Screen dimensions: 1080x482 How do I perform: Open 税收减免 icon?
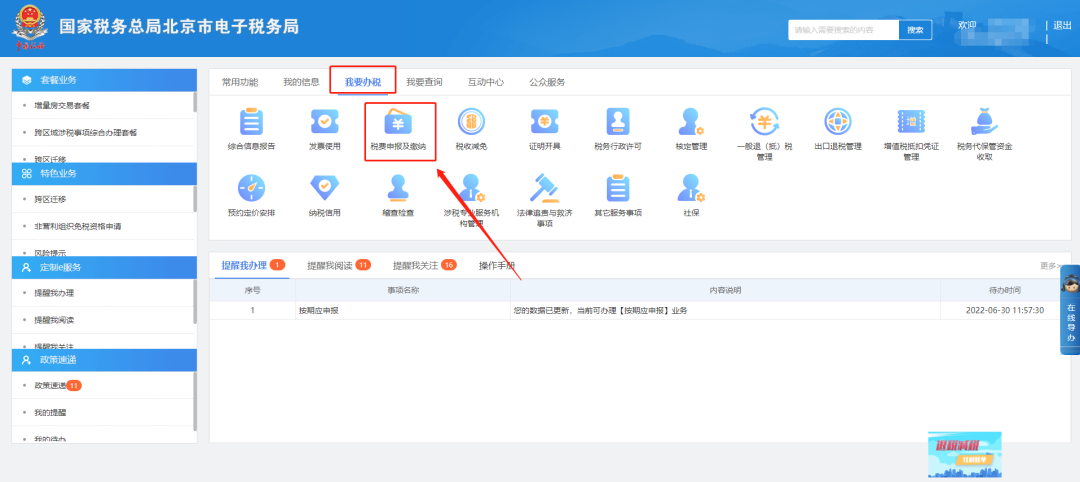coord(471,122)
